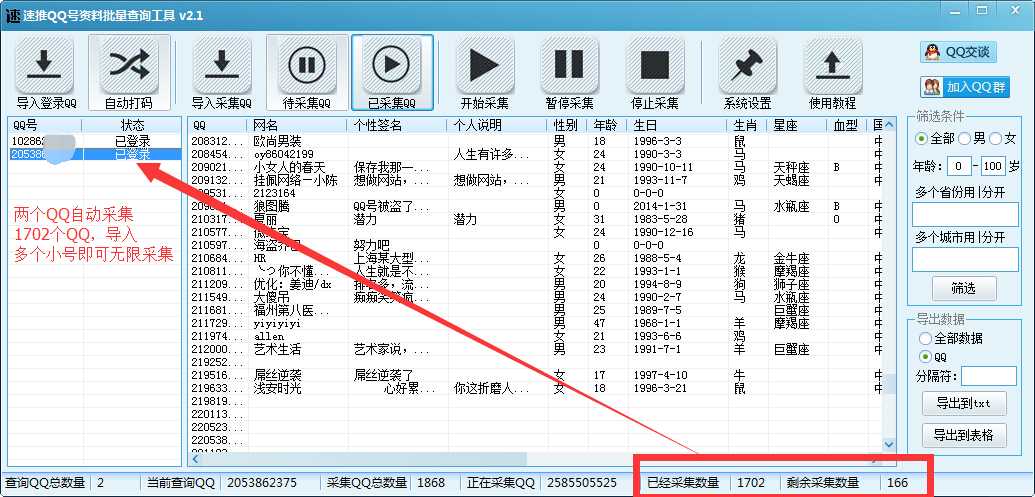Click the QQ交谈 chat button
The image size is (1035, 497).
point(958,52)
